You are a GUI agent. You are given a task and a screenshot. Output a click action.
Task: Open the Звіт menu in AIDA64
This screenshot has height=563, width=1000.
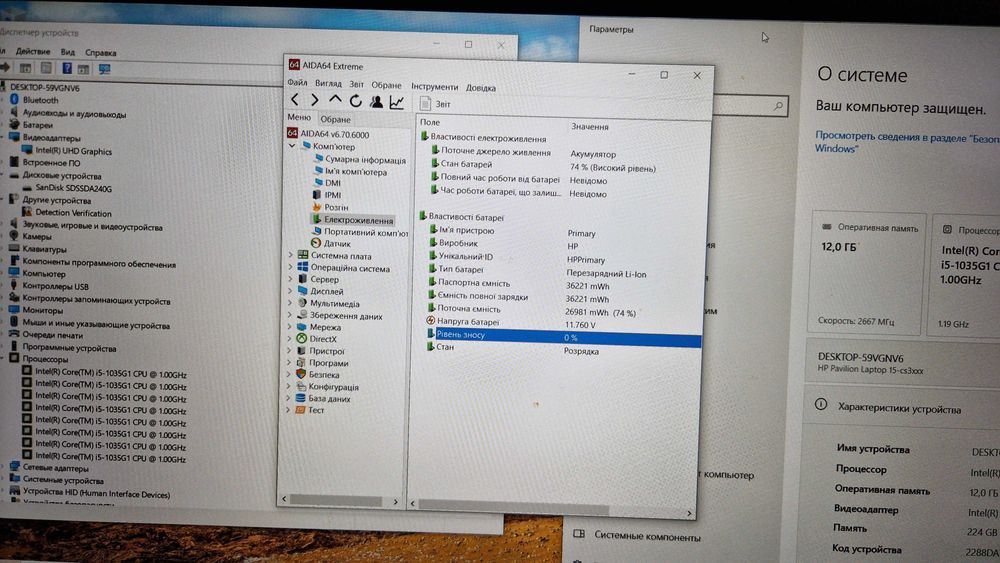click(357, 84)
